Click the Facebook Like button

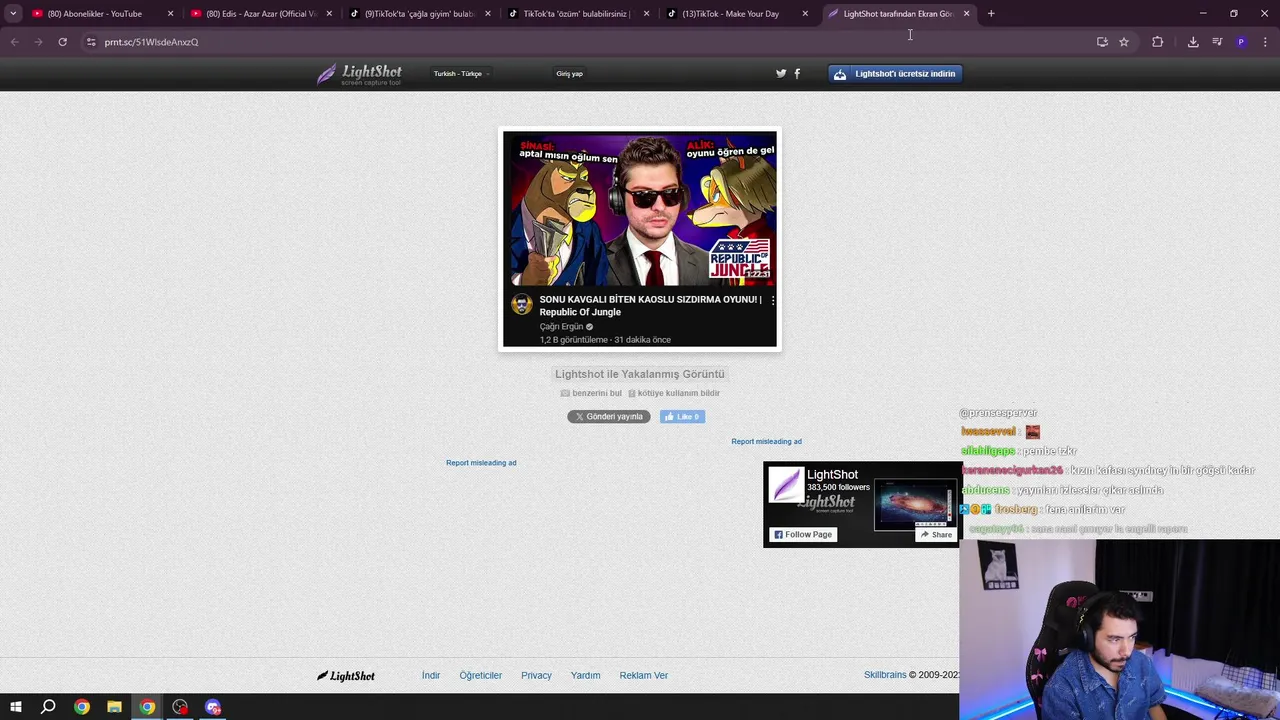pyautogui.click(x=682, y=417)
